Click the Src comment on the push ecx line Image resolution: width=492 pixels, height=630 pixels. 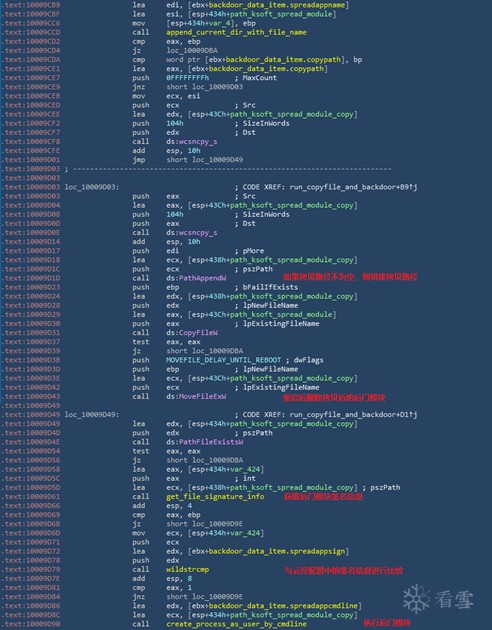(x=249, y=105)
